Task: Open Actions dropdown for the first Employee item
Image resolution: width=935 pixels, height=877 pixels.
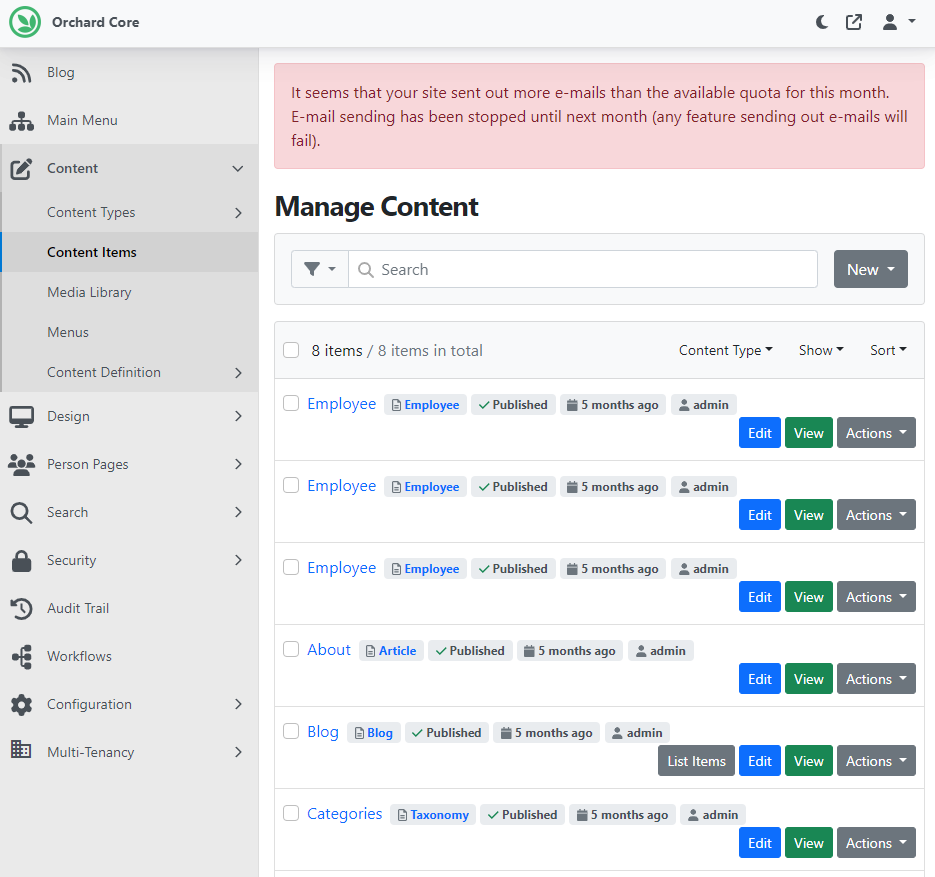Action: click(876, 433)
